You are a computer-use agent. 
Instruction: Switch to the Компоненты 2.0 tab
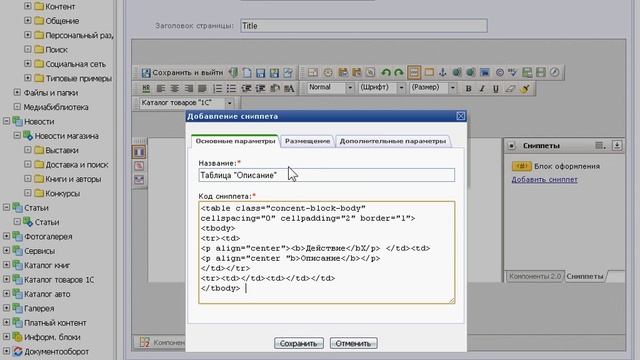pyautogui.click(x=535, y=276)
